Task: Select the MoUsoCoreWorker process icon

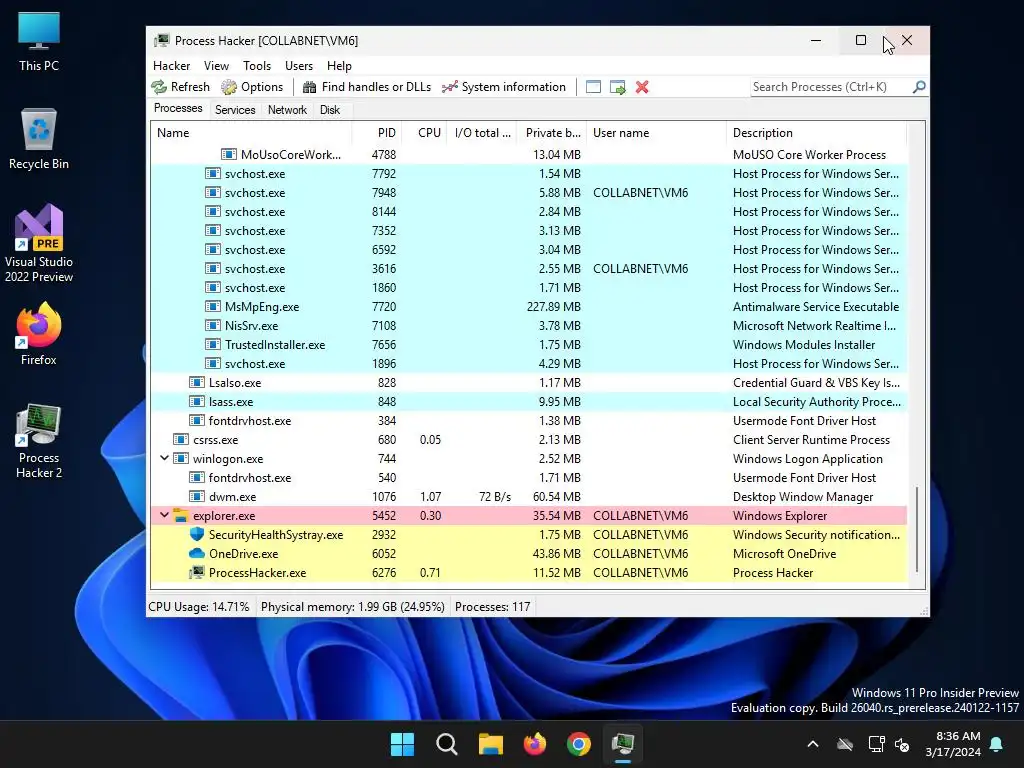Action: point(229,155)
